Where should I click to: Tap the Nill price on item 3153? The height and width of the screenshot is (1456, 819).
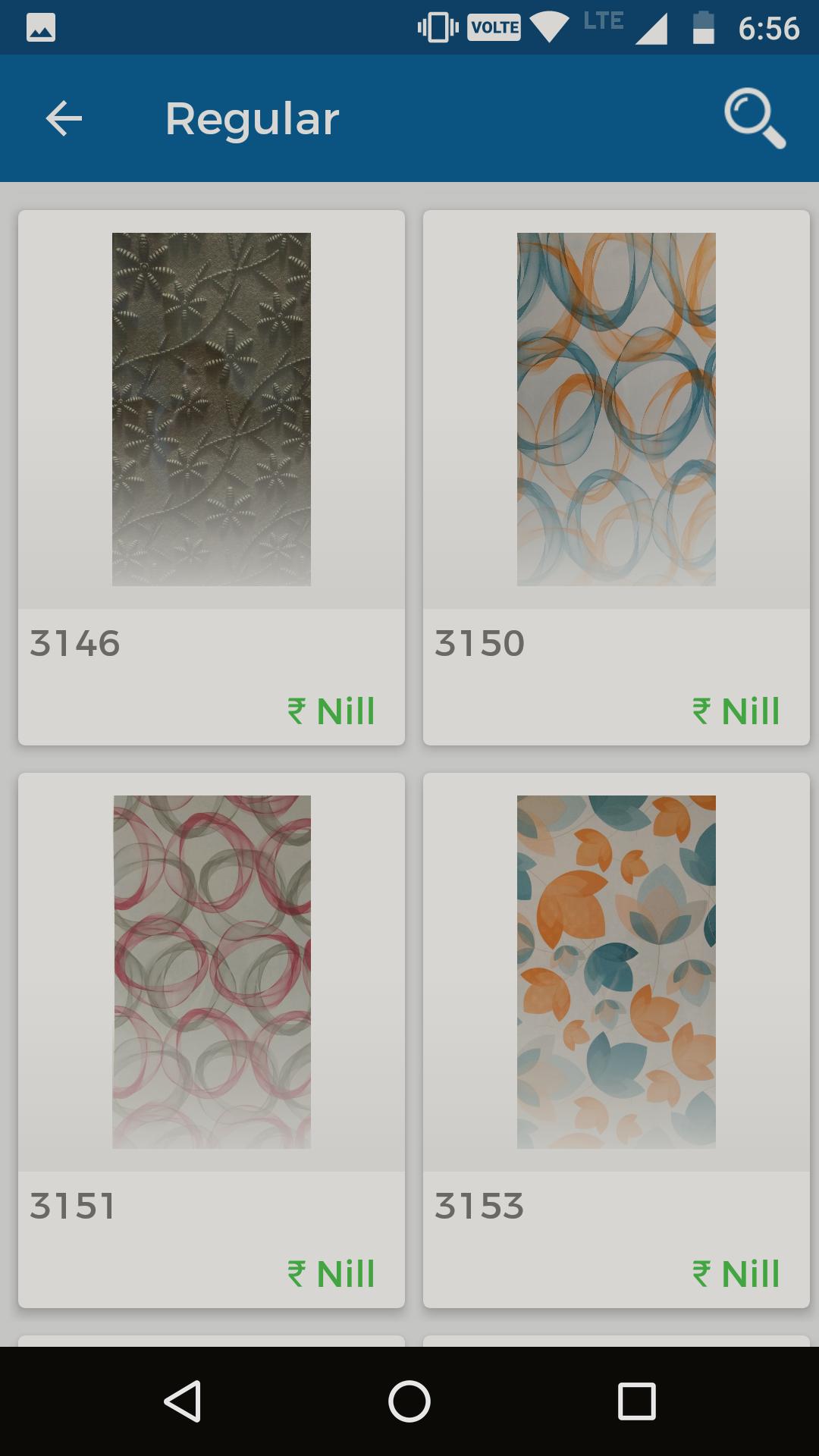(x=736, y=1273)
